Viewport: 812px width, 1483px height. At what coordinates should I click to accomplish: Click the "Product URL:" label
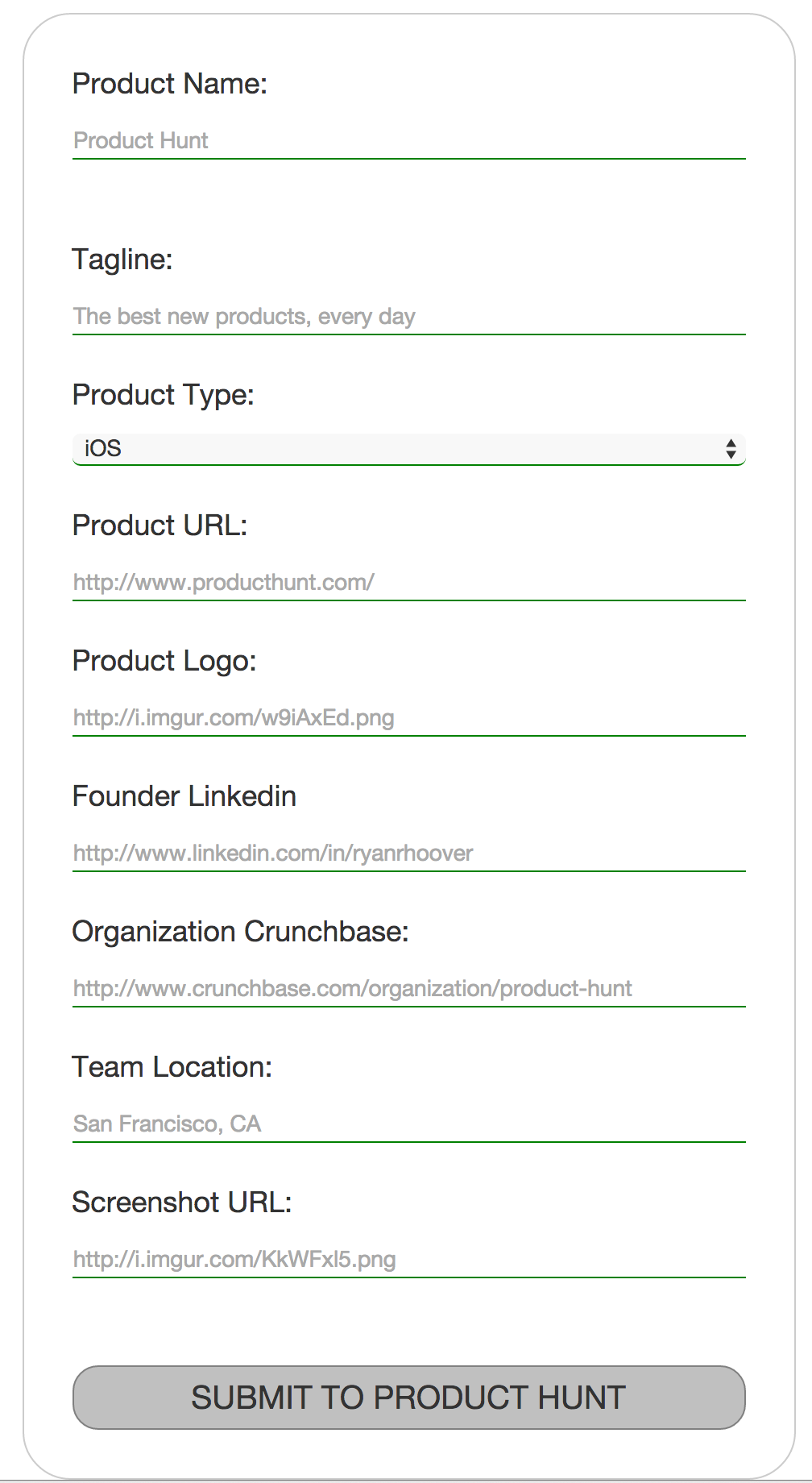coord(159,525)
